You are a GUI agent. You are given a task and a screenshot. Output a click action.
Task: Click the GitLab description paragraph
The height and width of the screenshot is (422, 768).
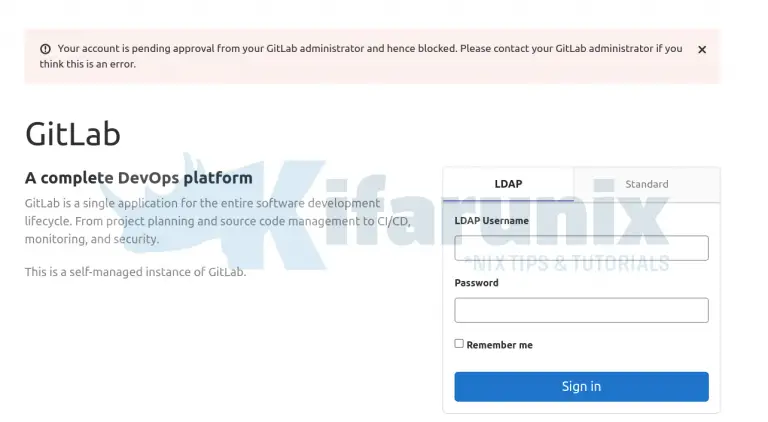(x=200, y=221)
